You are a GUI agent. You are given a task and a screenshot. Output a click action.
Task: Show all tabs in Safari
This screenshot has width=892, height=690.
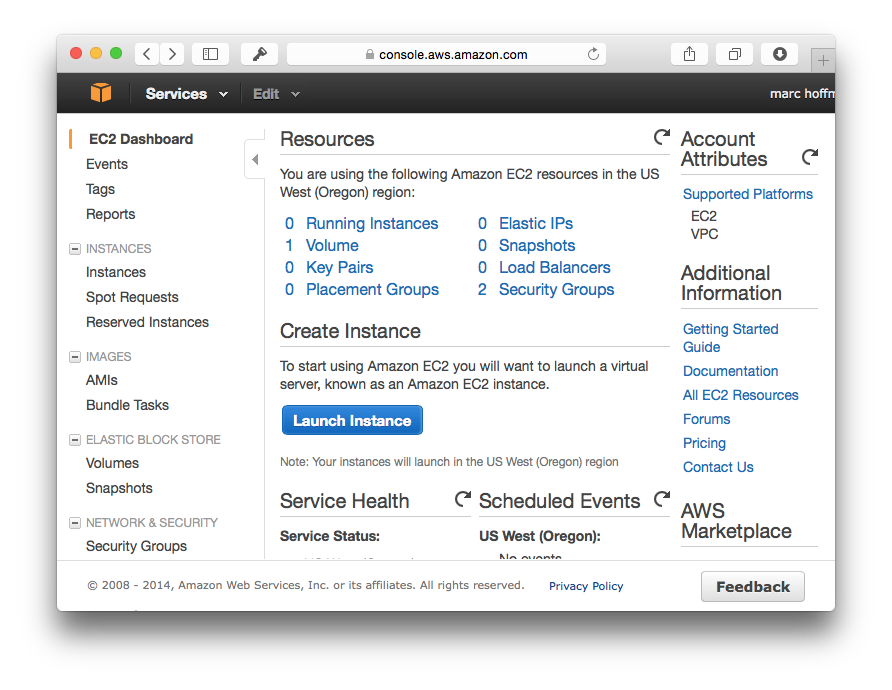(735, 54)
